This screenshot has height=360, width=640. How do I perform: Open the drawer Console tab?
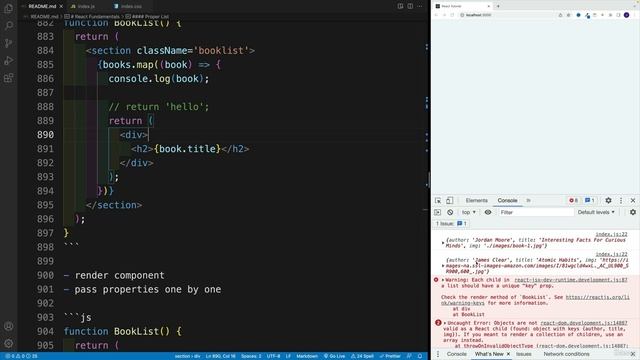[456, 354]
